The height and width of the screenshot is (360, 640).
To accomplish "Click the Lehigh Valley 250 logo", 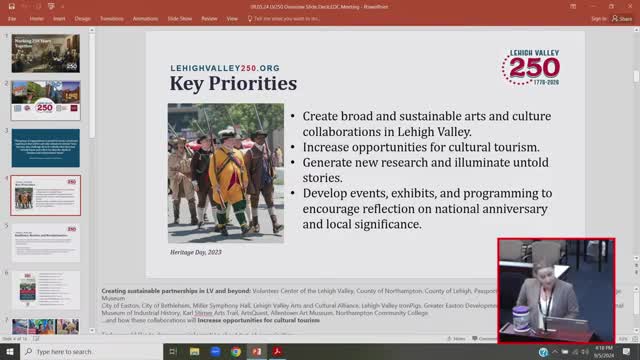I will tap(531, 67).
